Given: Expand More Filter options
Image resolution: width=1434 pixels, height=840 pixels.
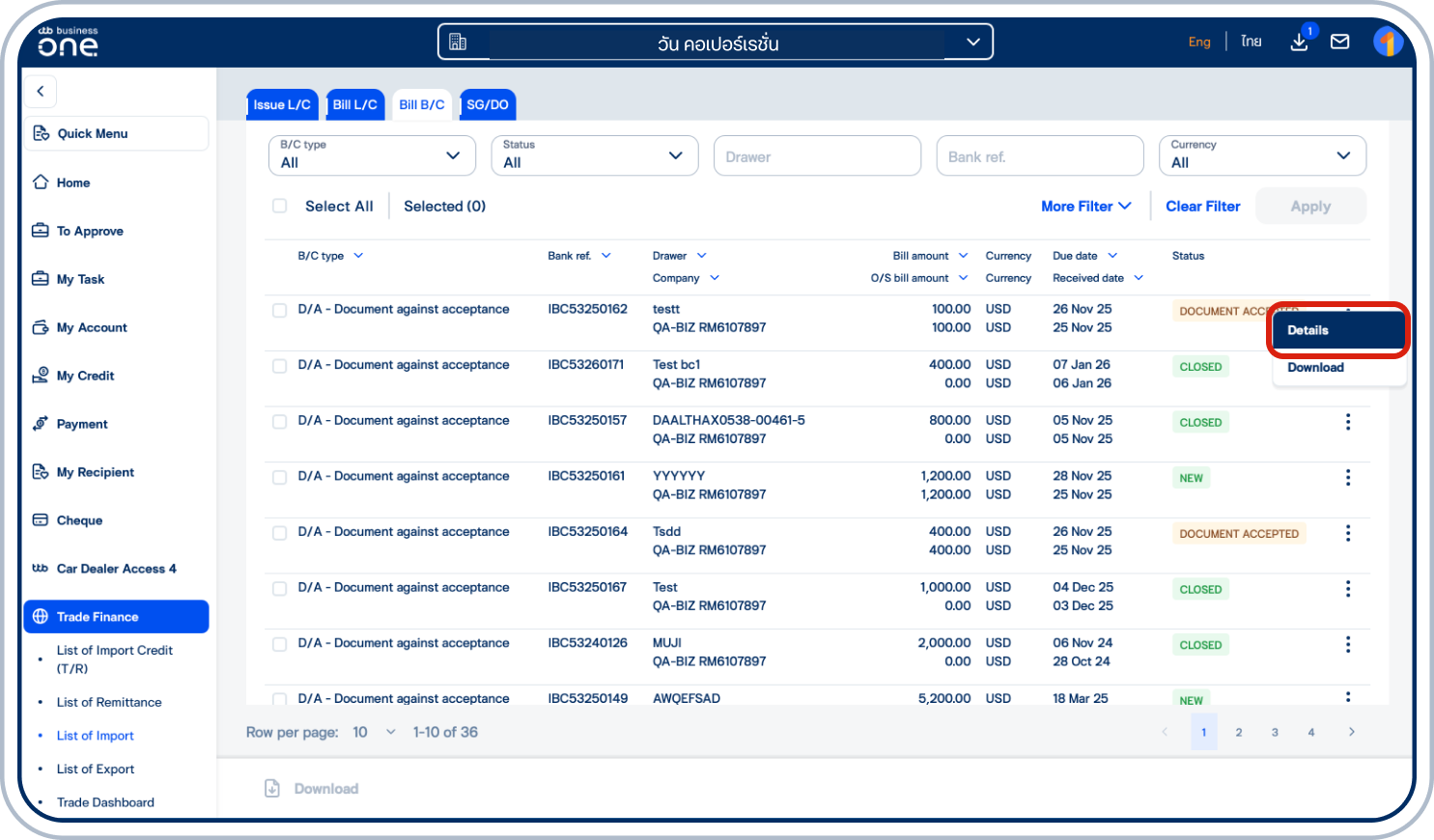Looking at the screenshot, I should 1085,206.
